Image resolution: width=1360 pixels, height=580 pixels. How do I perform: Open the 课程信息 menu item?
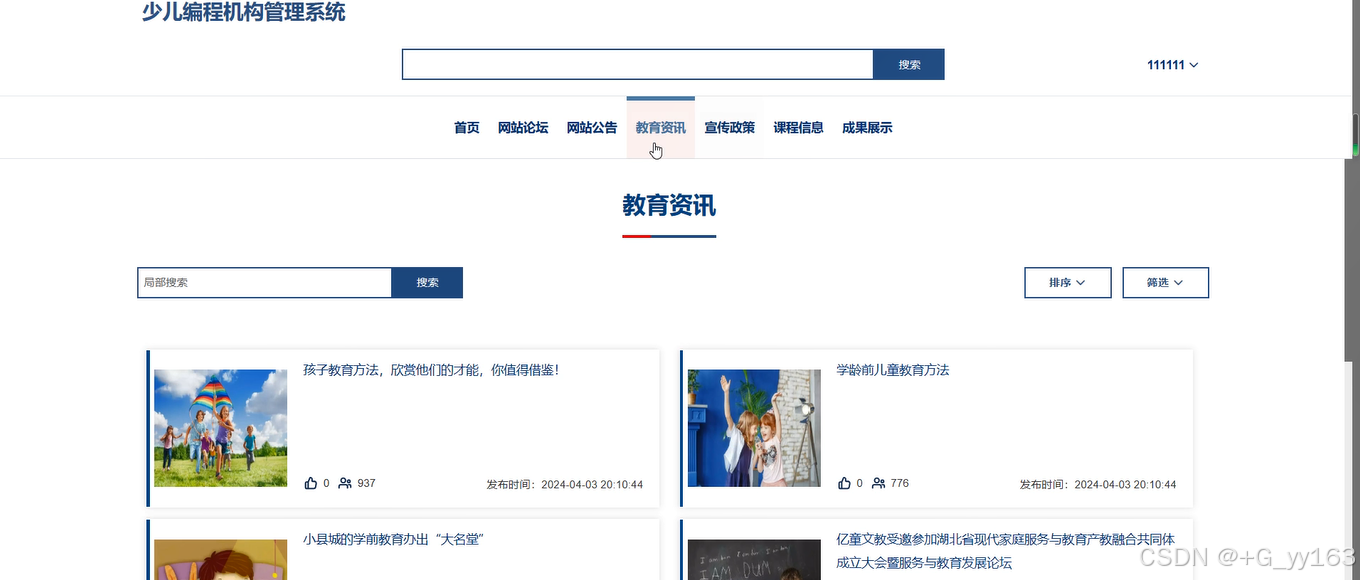(799, 128)
